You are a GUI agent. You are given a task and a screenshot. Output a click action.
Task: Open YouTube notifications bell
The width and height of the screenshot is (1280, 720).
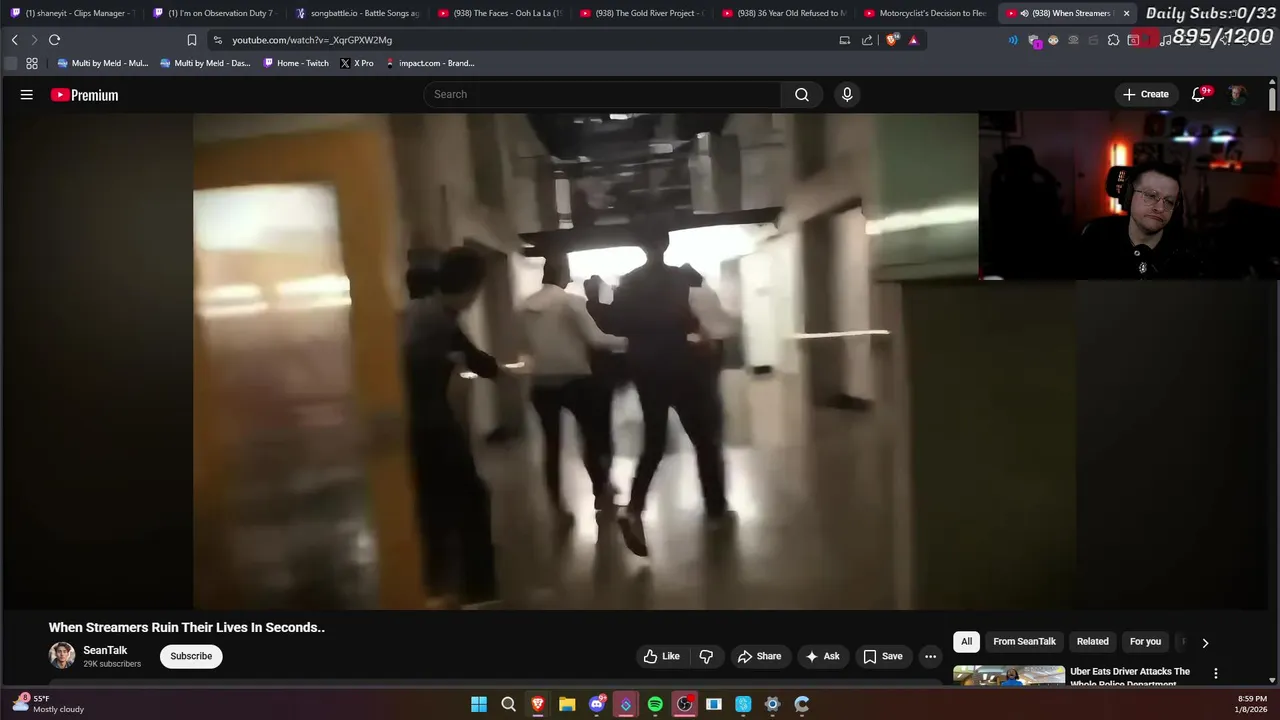[1198, 94]
